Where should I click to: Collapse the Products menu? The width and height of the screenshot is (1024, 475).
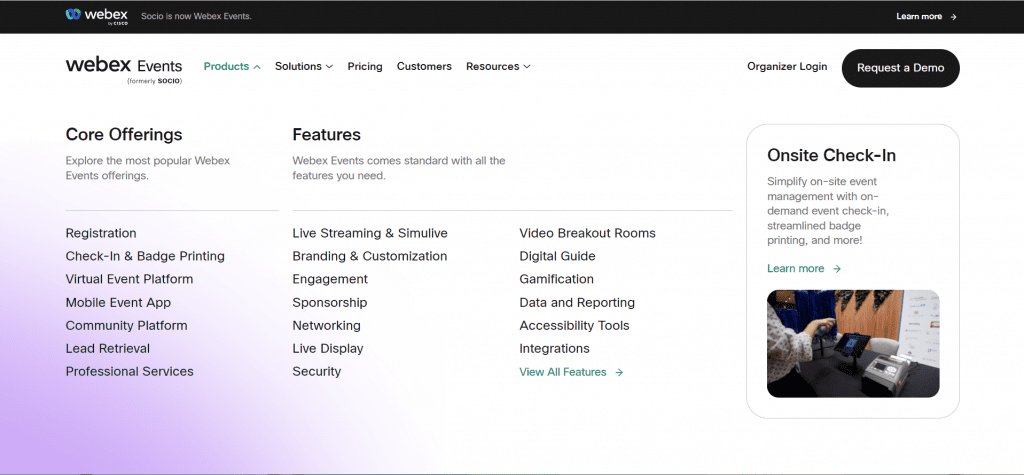tap(232, 67)
